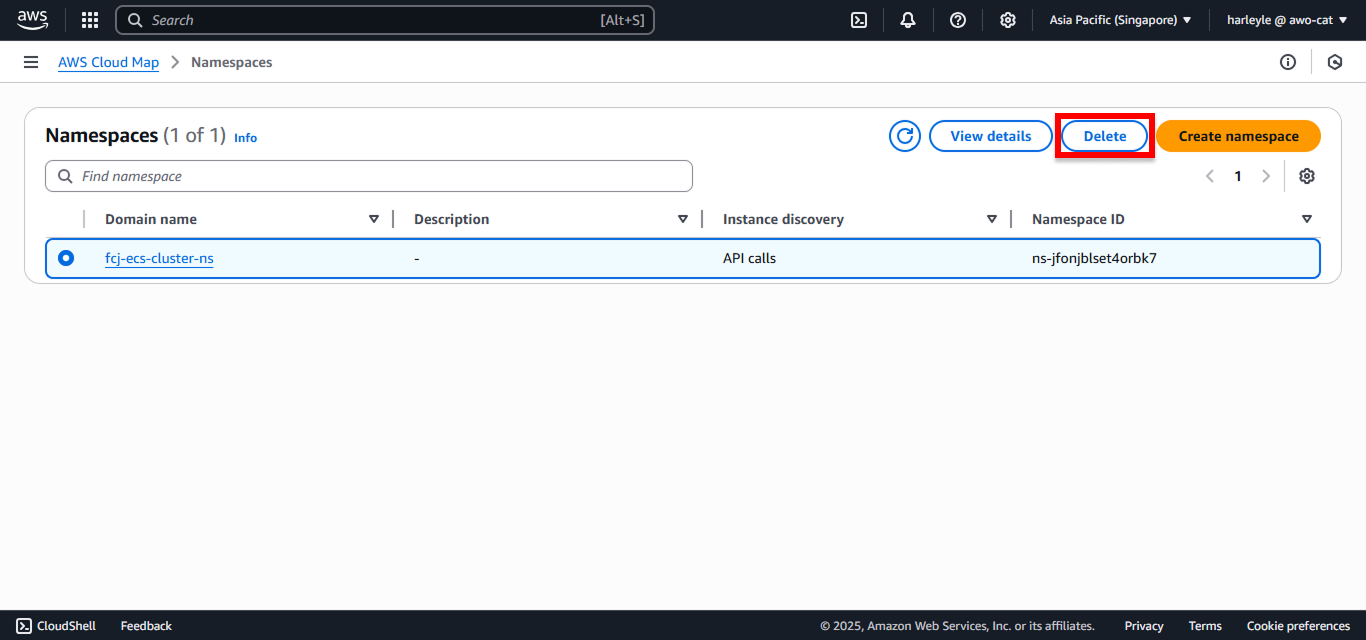Open the Asia Pacific (Singapore) region dropdown

[1120, 20]
